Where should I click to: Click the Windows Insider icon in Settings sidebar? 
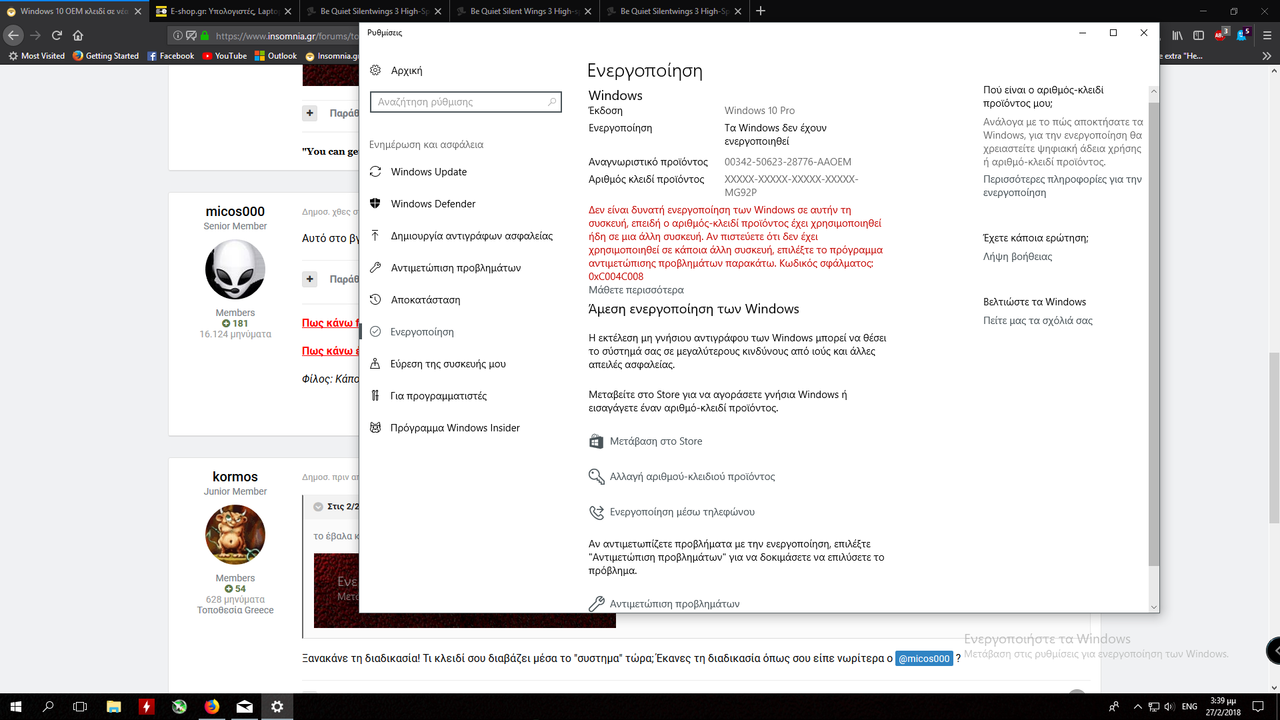(376, 428)
